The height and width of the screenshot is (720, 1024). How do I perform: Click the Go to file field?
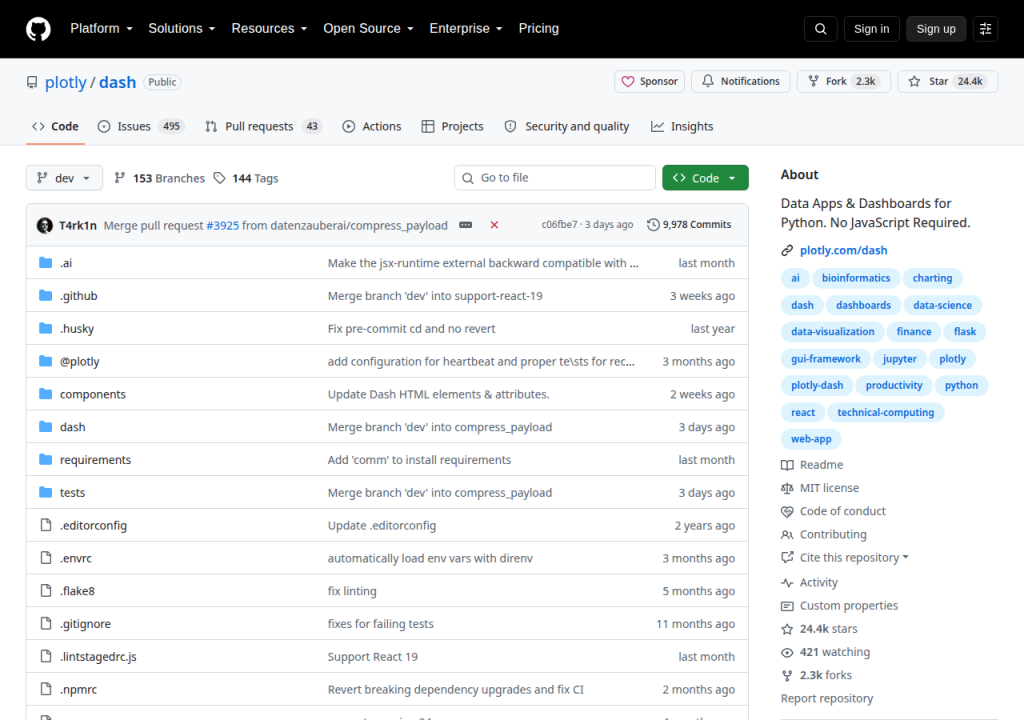click(x=555, y=178)
